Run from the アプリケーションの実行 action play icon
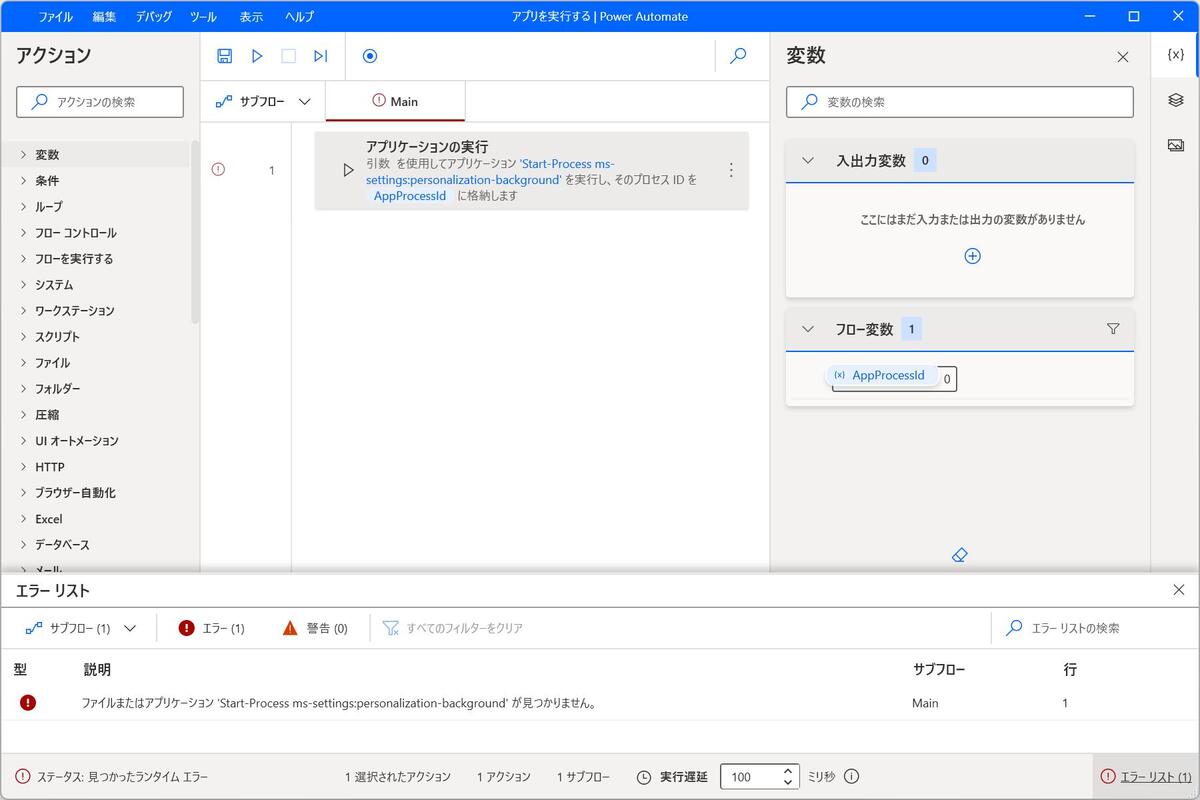Viewport: 1200px width, 800px height. (x=348, y=170)
